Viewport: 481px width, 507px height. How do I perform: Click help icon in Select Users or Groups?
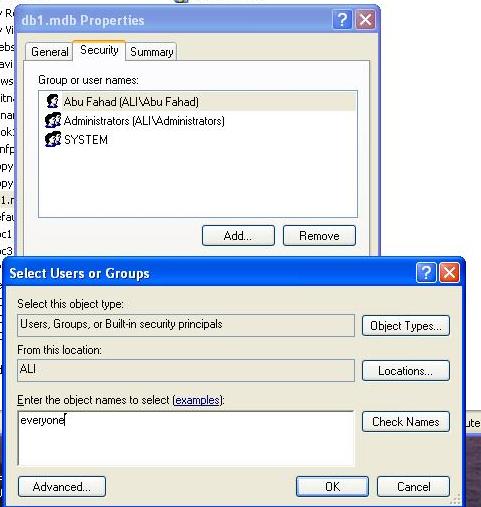(426, 273)
